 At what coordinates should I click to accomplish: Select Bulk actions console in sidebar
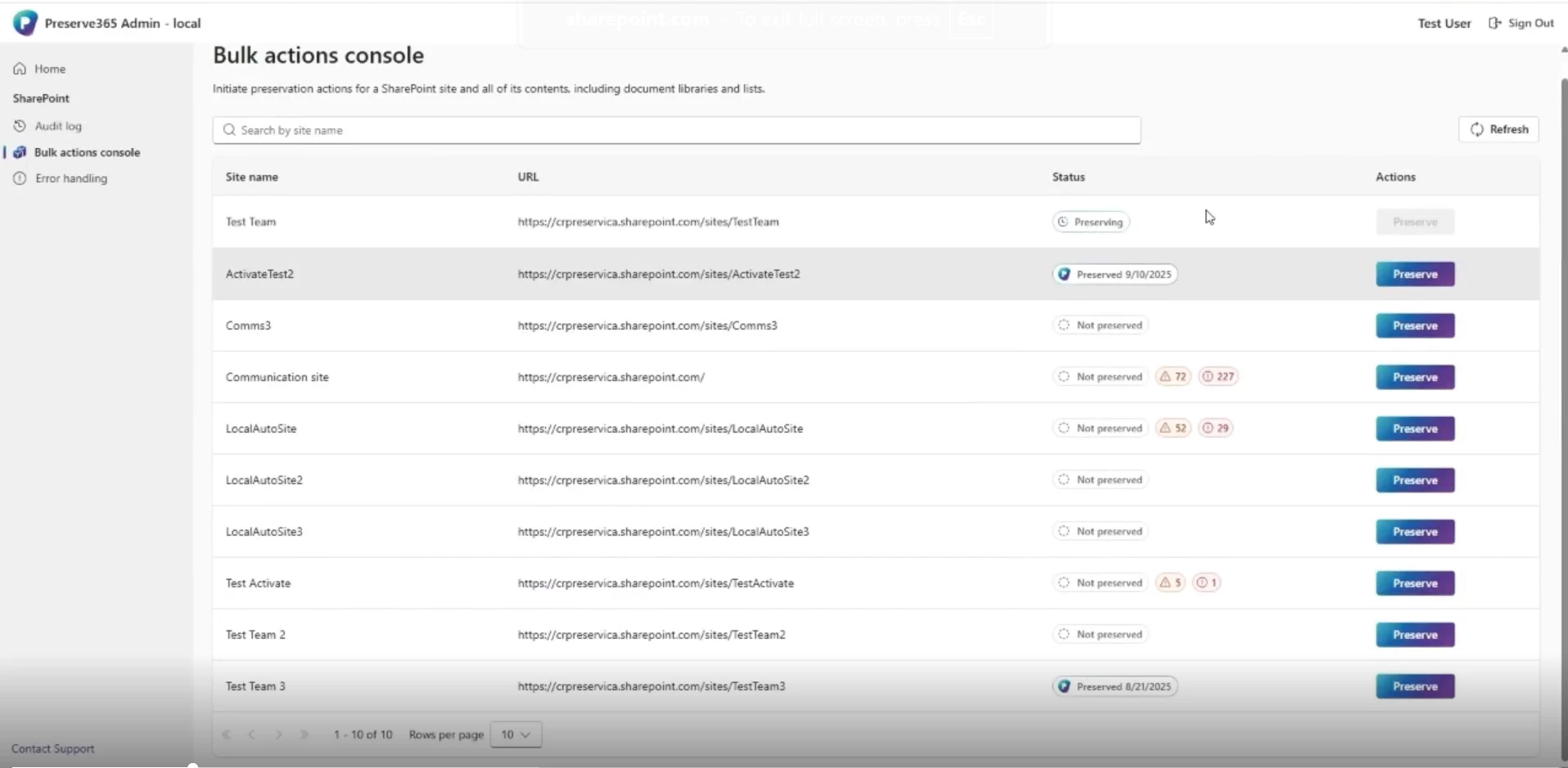click(x=87, y=152)
